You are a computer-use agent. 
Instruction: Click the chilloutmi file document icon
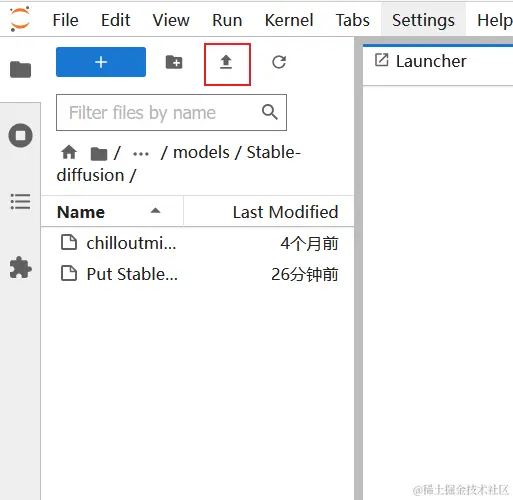point(69,242)
